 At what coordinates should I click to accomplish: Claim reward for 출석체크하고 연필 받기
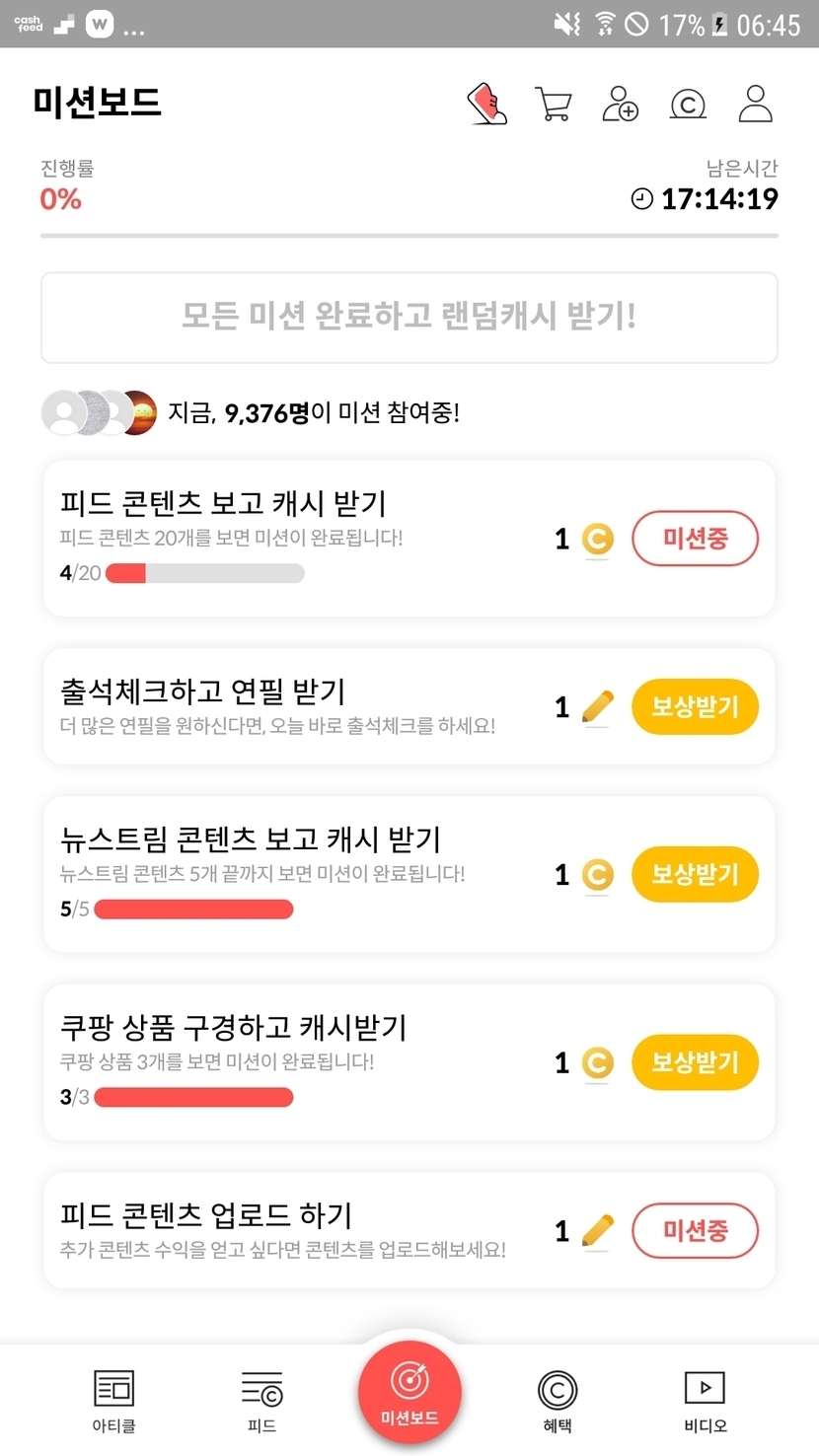pos(695,707)
